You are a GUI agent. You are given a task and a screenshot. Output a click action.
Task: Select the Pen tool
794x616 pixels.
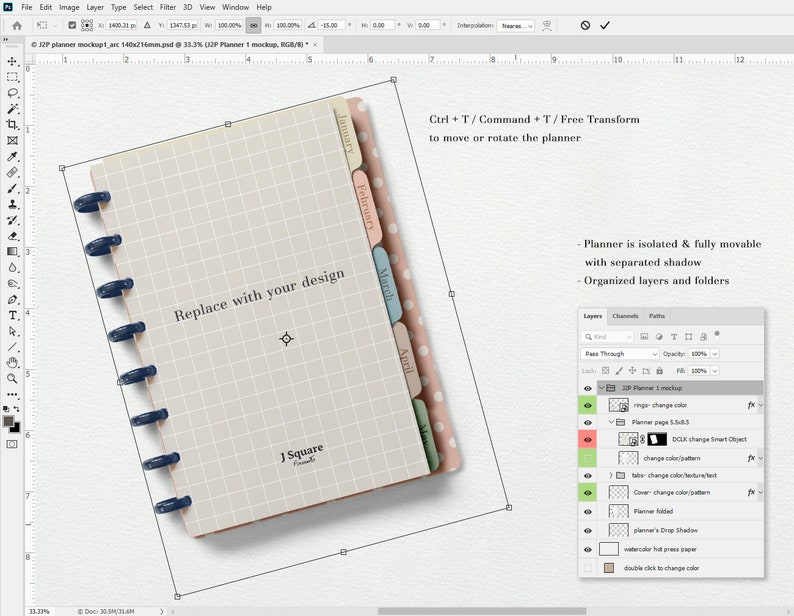click(12, 299)
